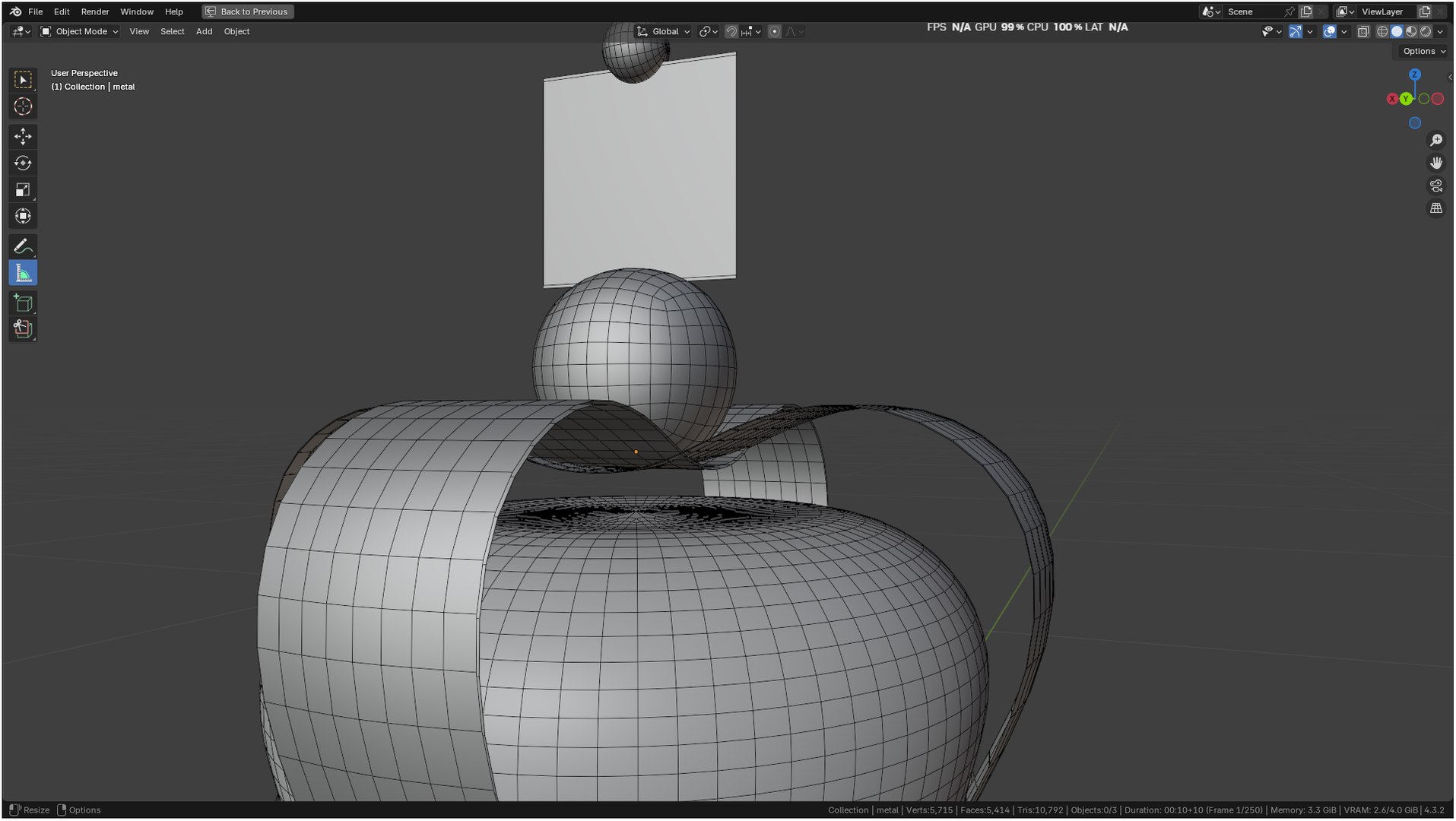The width and height of the screenshot is (1456, 821).
Task: Open the Edit menu
Action: pyautogui.click(x=62, y=11)
